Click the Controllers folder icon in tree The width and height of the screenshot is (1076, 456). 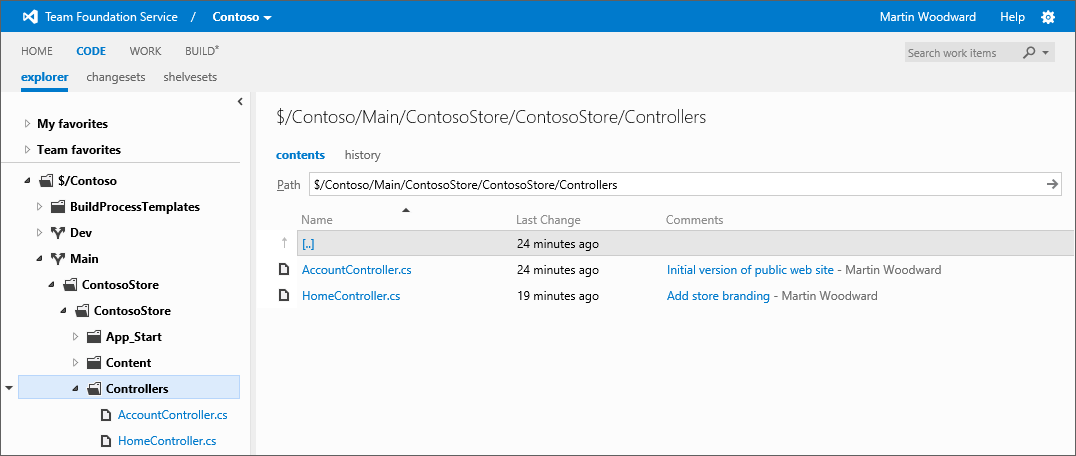[x=94, y=389]
